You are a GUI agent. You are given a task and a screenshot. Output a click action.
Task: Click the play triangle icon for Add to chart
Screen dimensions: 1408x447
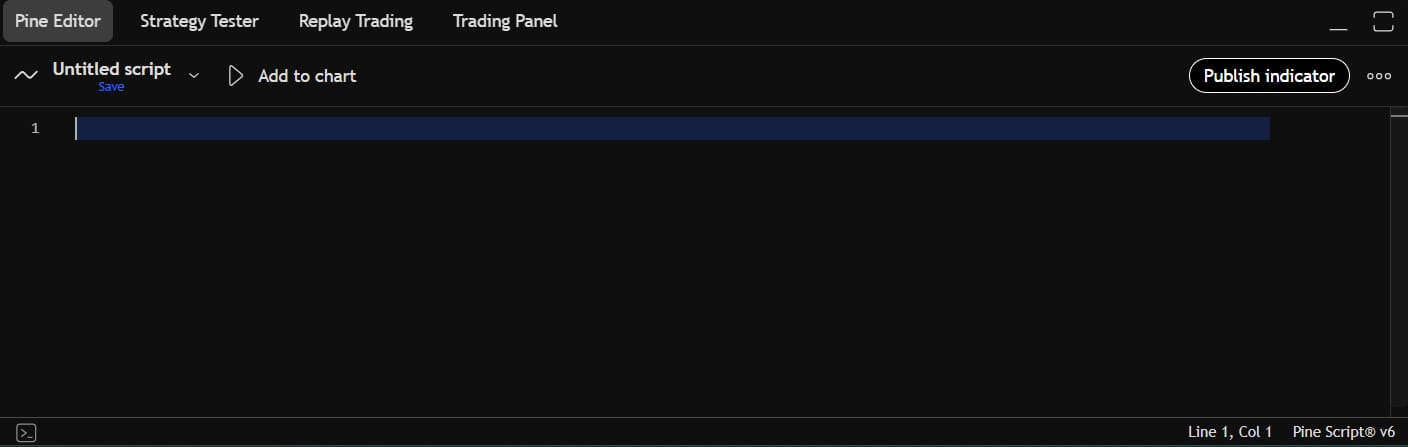236,75
